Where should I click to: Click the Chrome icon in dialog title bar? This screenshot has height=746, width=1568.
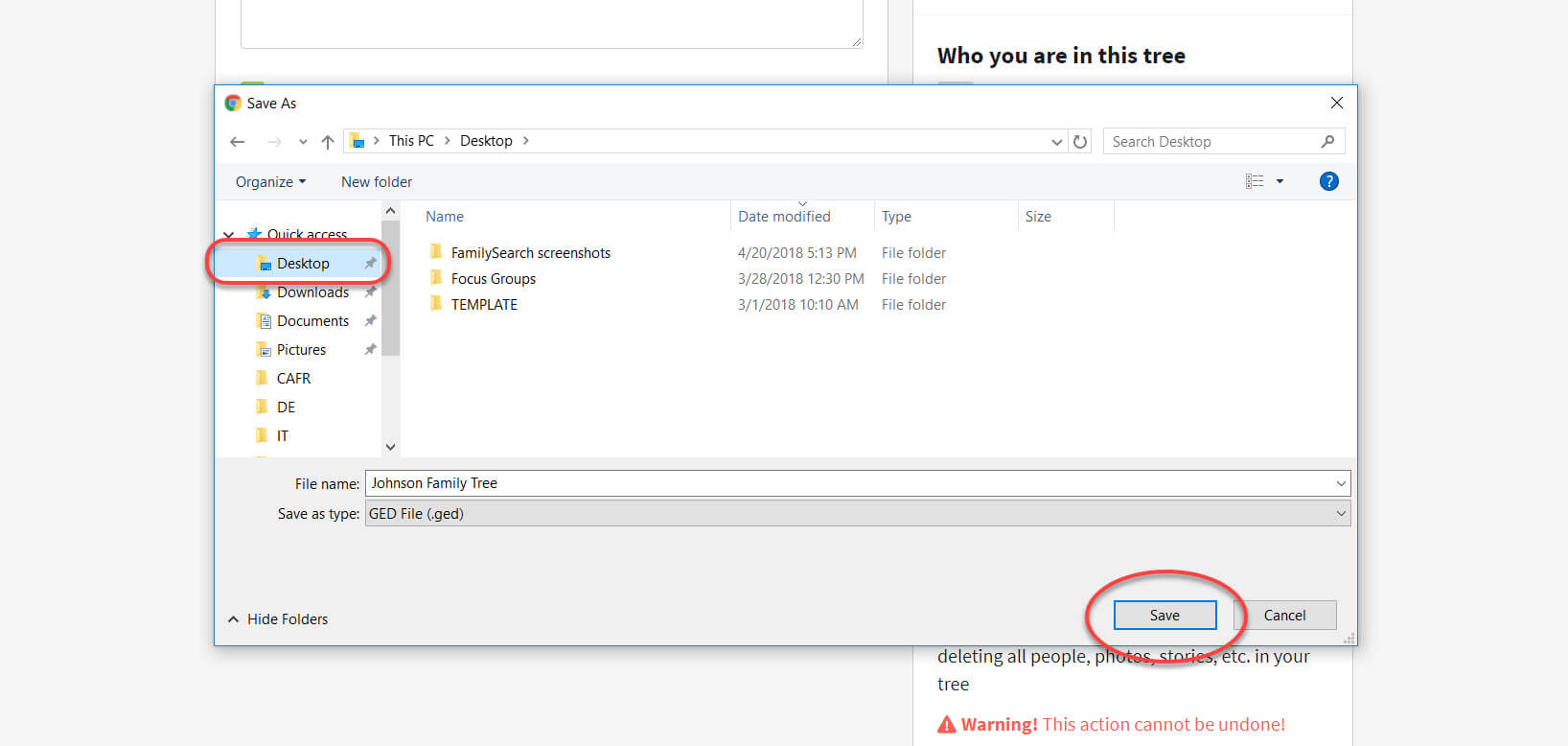click(233, 103)
